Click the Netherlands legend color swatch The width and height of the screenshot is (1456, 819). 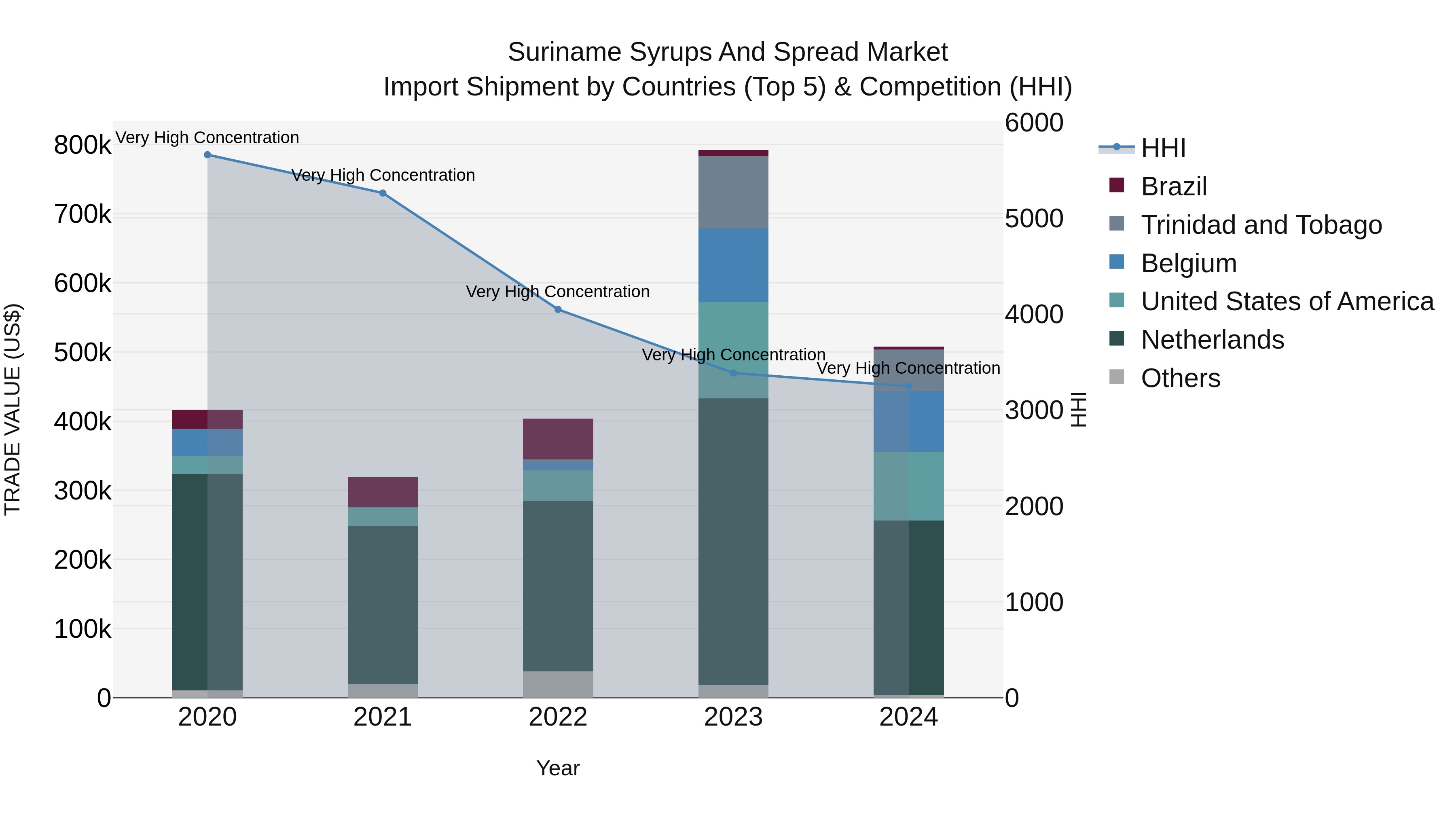click(x=1116, y=339)
